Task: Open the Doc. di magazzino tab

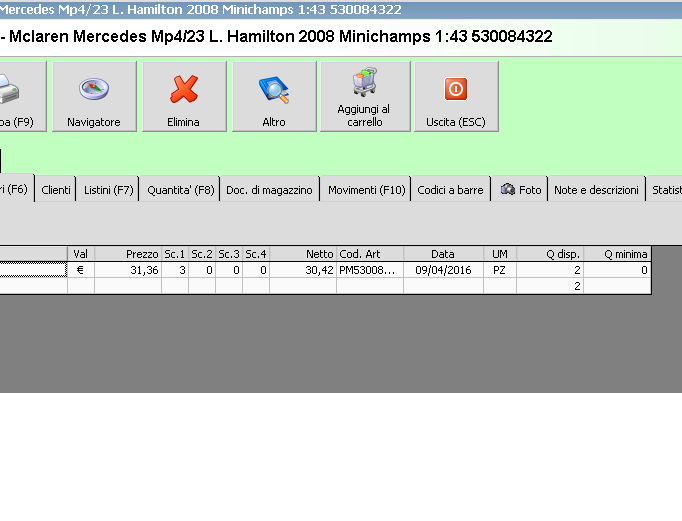Action: [x=269, y=190]
